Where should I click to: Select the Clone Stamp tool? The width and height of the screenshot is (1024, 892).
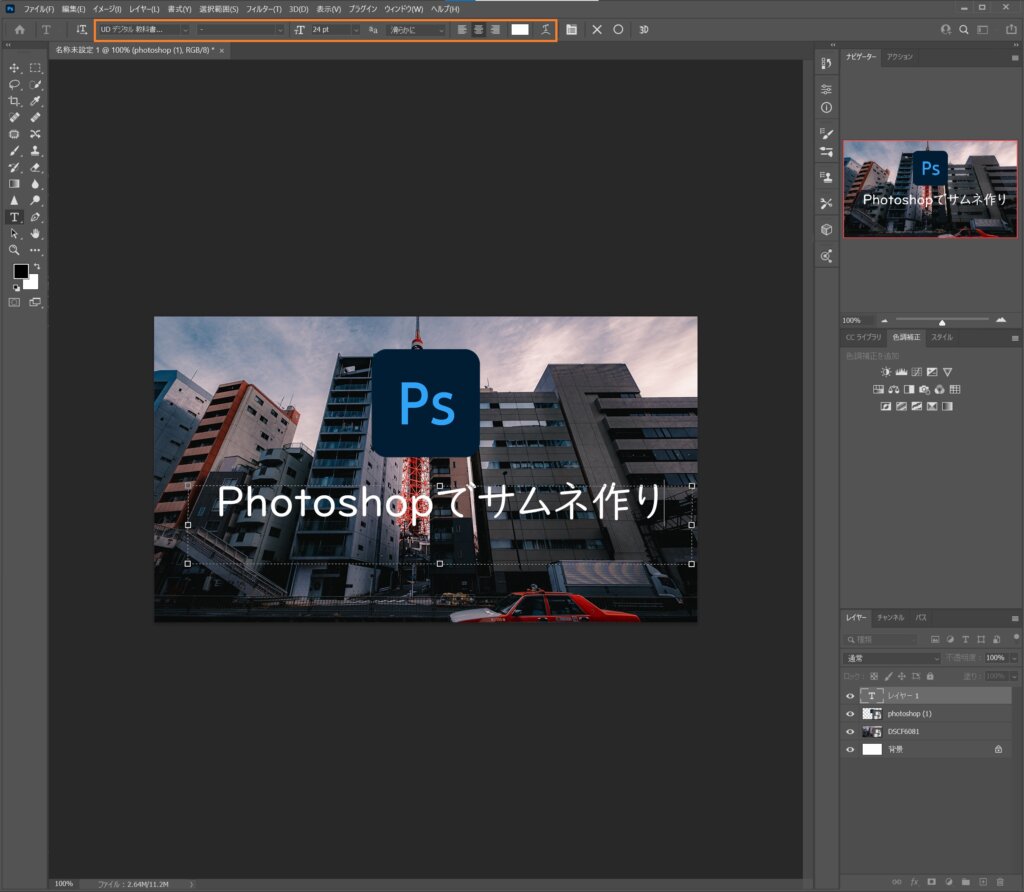point(35,151)
